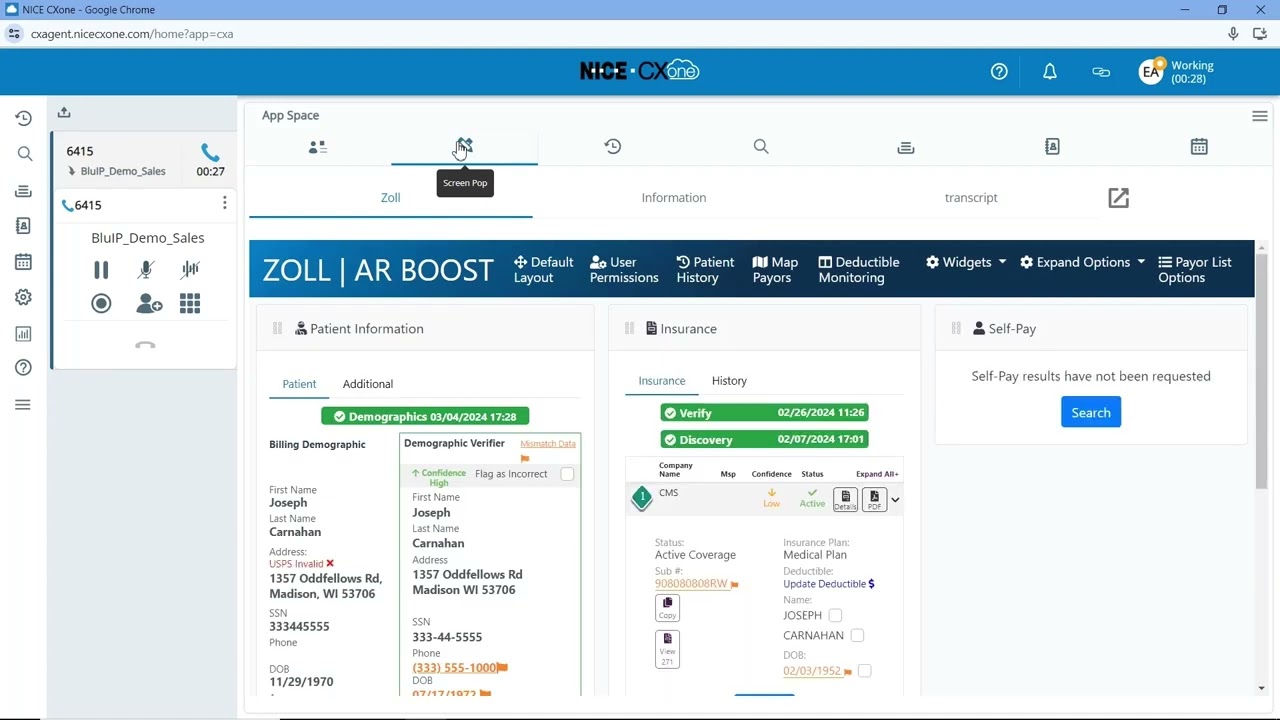Open Patient History
The height and width of the screenshot is (720, 1280).
(705, 270)
